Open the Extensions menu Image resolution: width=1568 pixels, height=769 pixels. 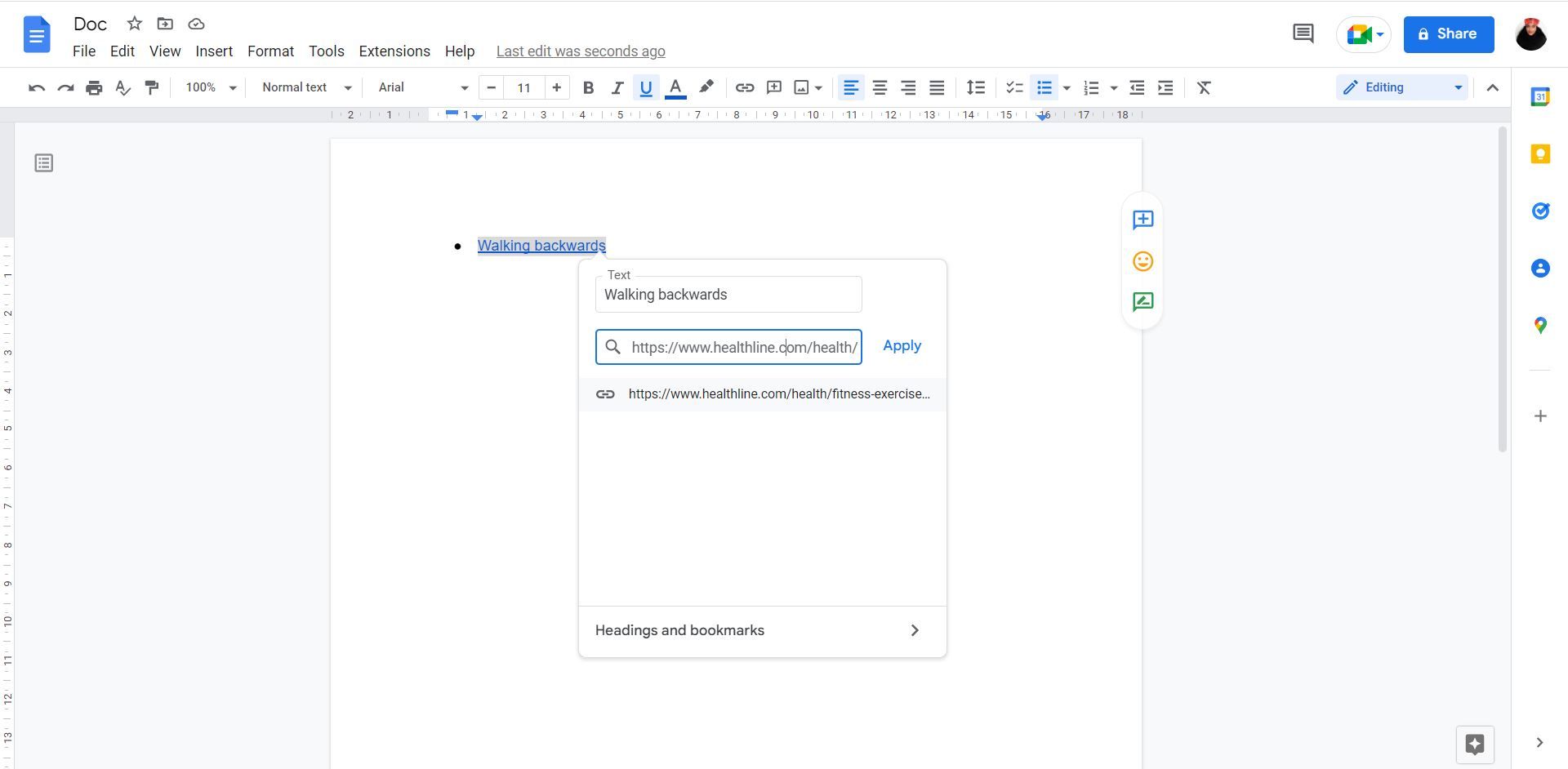click(x=394, y=51)
